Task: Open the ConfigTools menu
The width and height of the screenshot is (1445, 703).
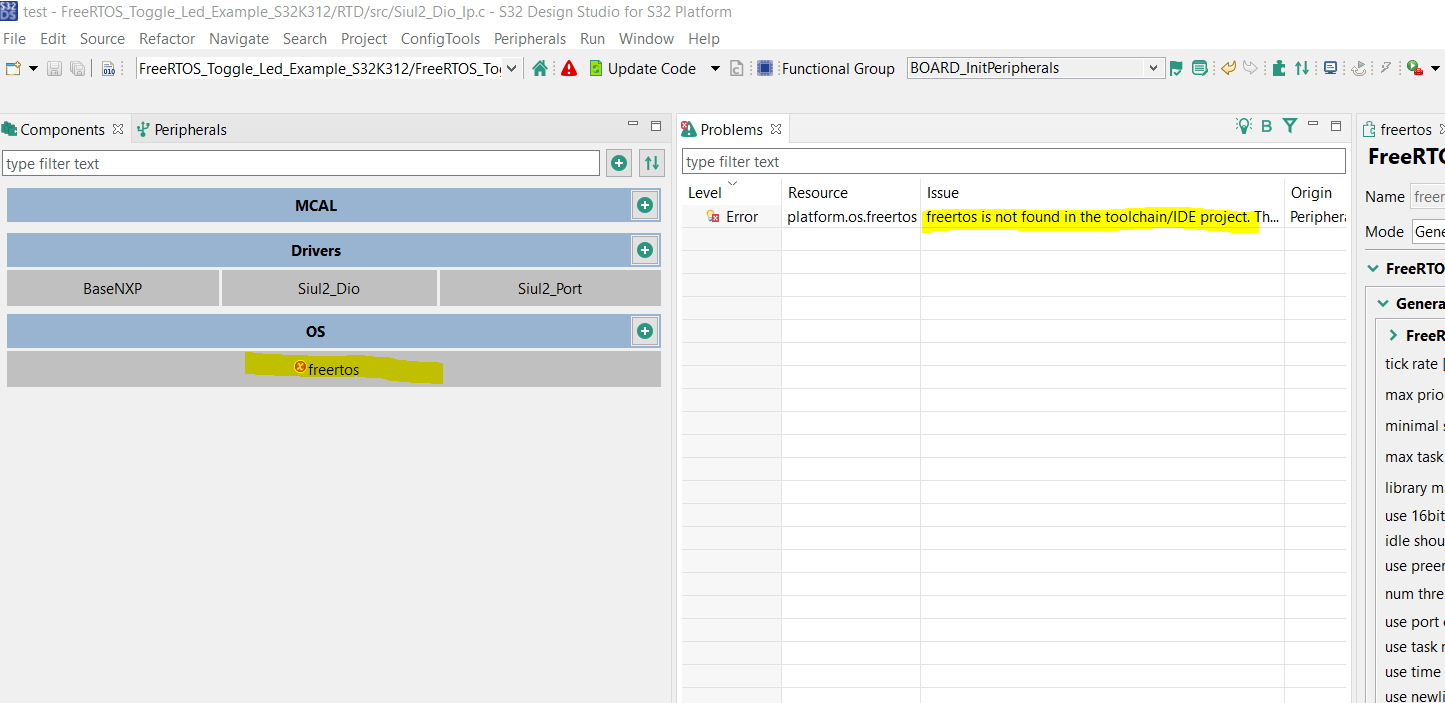Action: [440, 38]
